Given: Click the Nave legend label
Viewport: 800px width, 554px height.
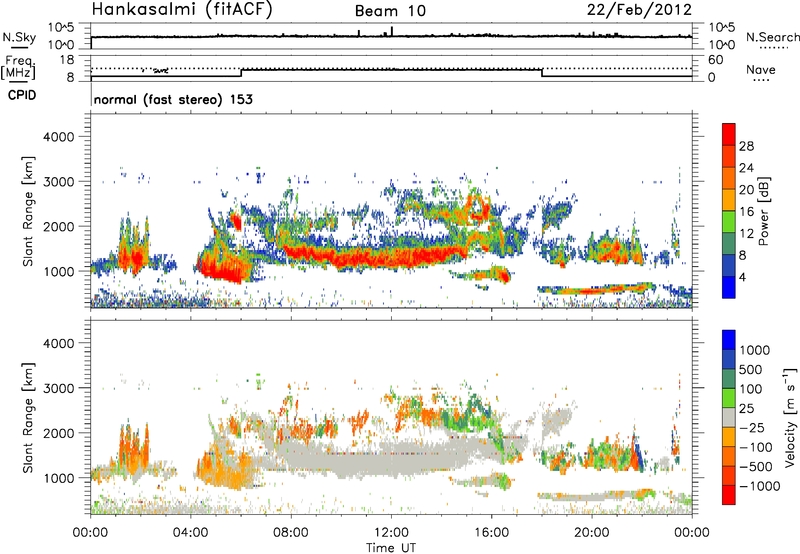Looking at the screenshot, I should coord(761,69).
